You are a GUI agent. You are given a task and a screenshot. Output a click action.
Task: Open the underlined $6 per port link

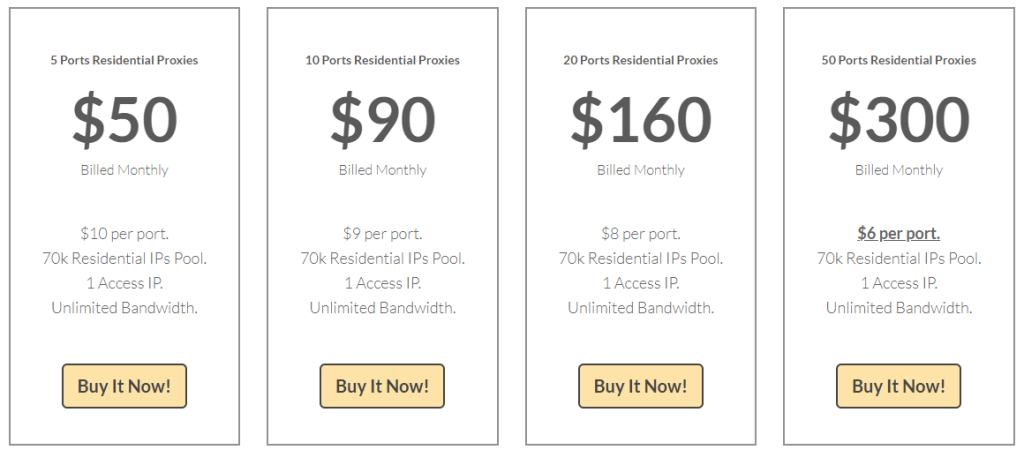pos(898,234)
